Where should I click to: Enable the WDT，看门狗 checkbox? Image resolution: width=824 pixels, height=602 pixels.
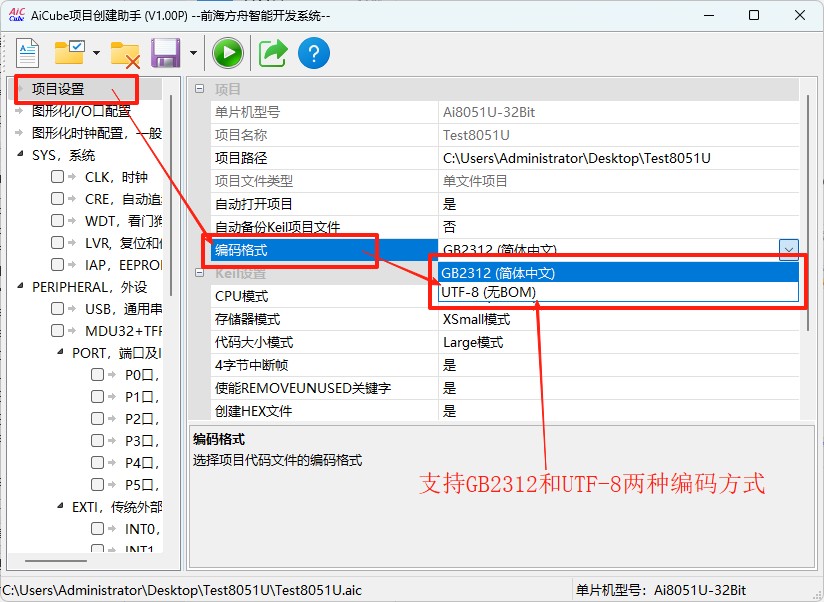click(57, 221)
